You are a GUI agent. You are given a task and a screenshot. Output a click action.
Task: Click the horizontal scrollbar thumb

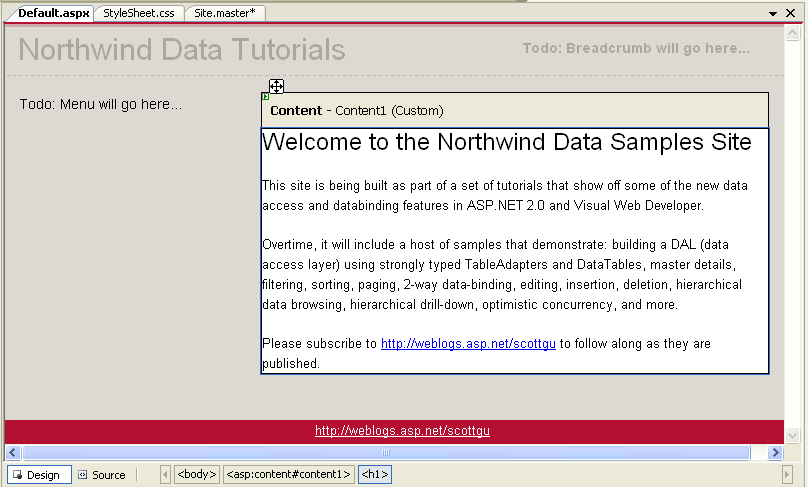(x=386, y=453)
